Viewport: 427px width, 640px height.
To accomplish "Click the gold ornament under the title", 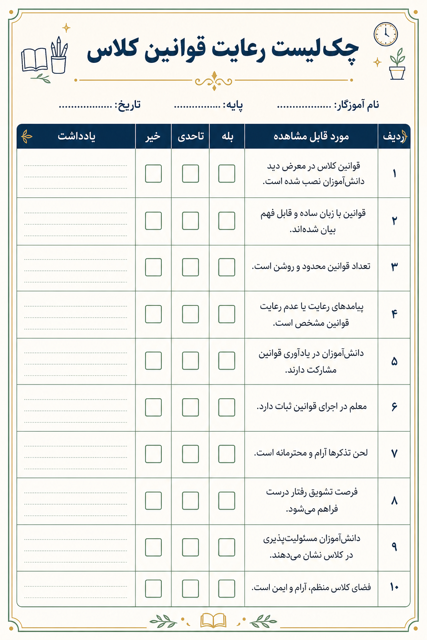I will (214, 80).
